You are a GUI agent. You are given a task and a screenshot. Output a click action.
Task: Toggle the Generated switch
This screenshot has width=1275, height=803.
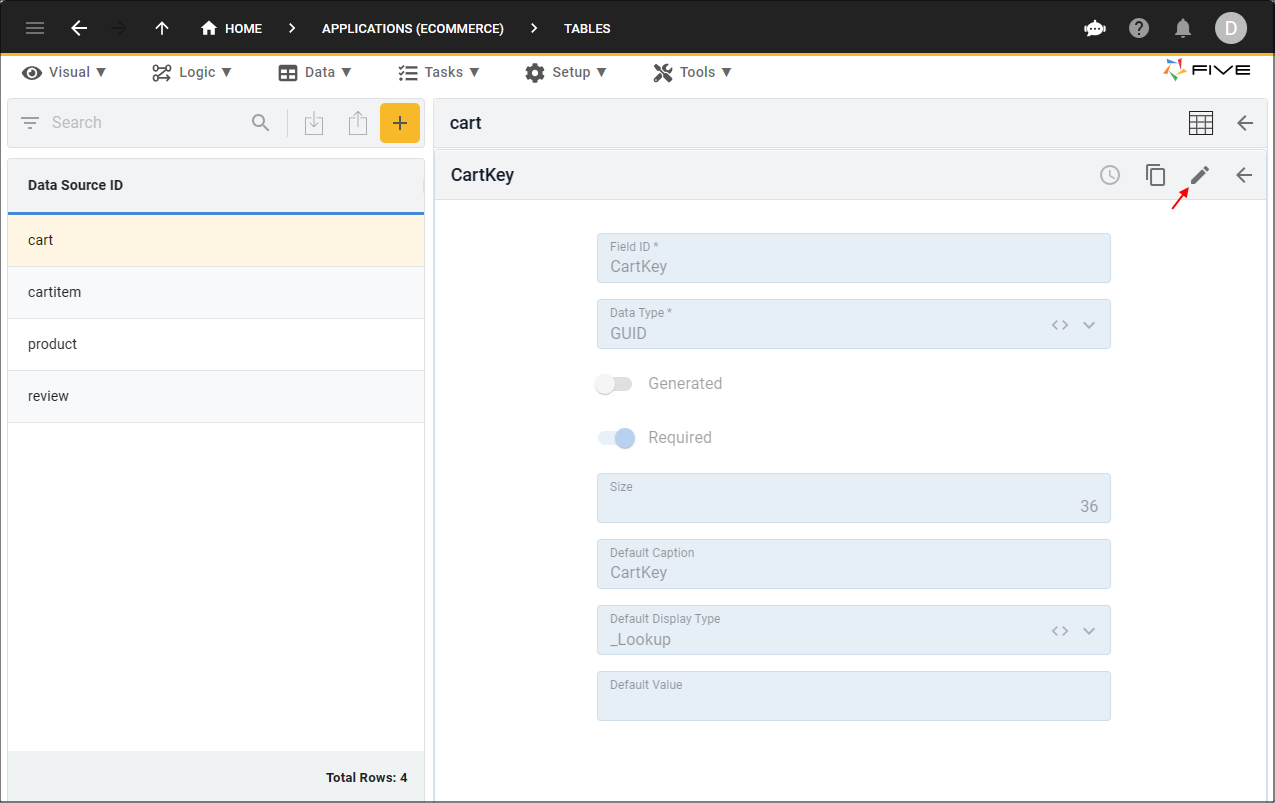614,384
